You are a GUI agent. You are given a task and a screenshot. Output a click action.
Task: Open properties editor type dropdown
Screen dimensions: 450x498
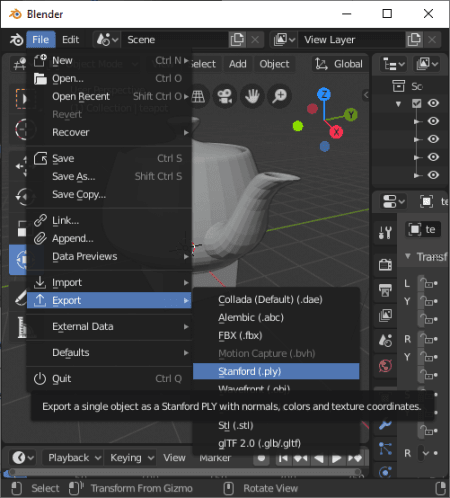click(x=393, y=202)
